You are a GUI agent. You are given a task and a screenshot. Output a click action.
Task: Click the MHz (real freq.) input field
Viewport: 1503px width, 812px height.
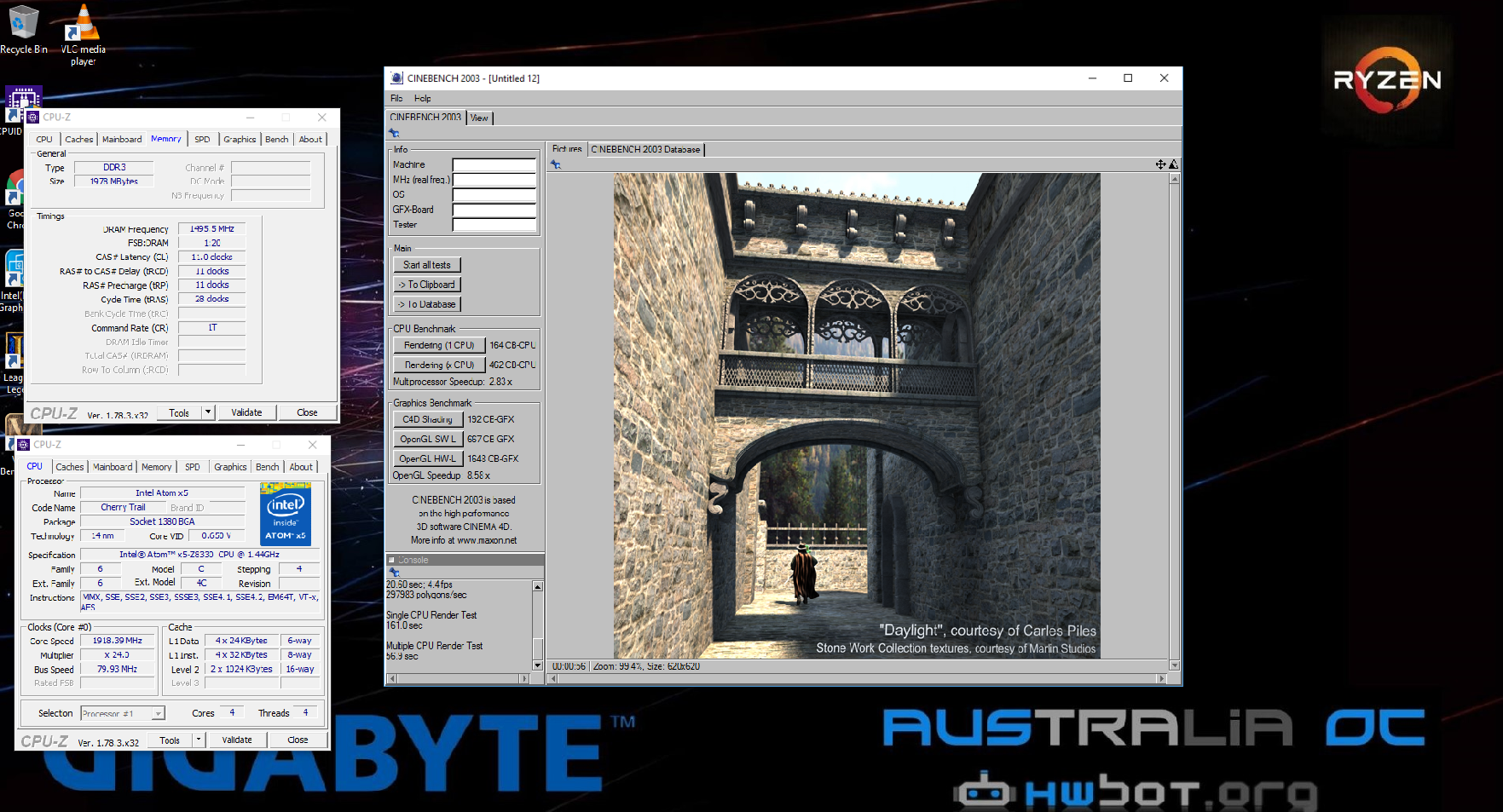[494, 180]
